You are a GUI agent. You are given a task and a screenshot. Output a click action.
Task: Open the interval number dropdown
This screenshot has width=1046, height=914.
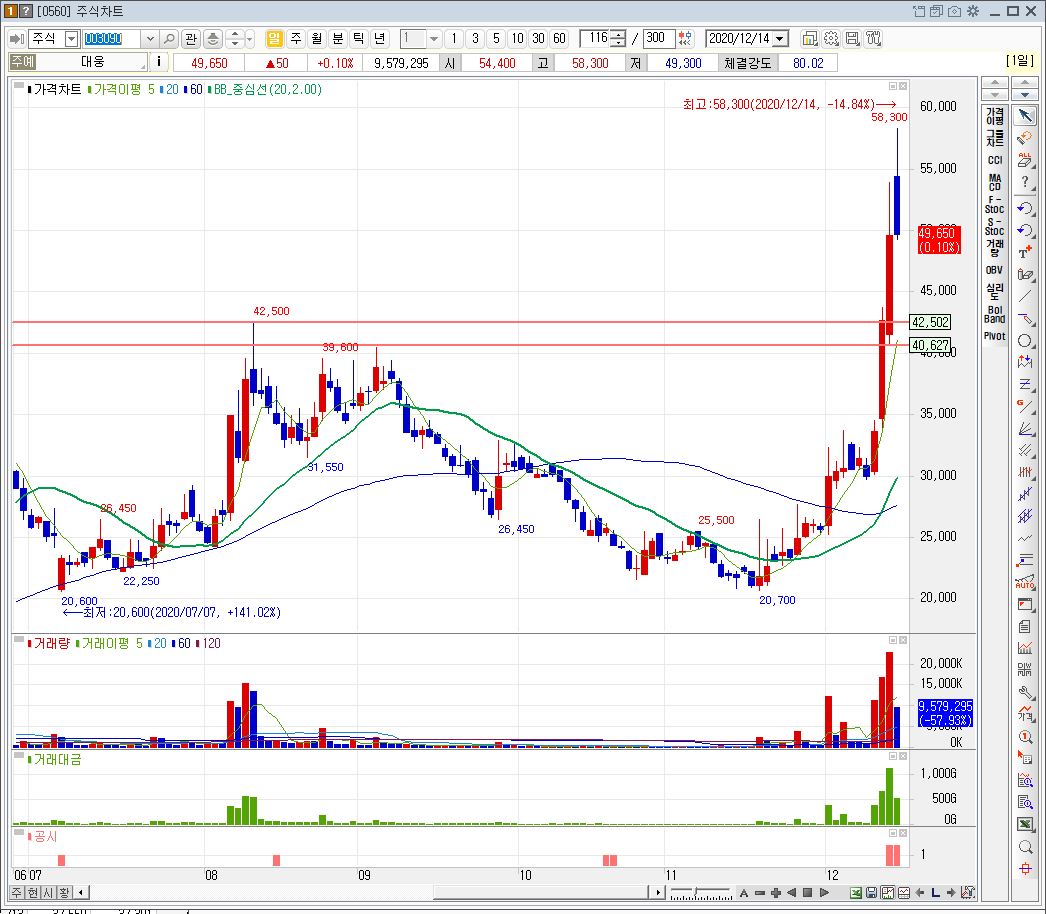[434, 39]
